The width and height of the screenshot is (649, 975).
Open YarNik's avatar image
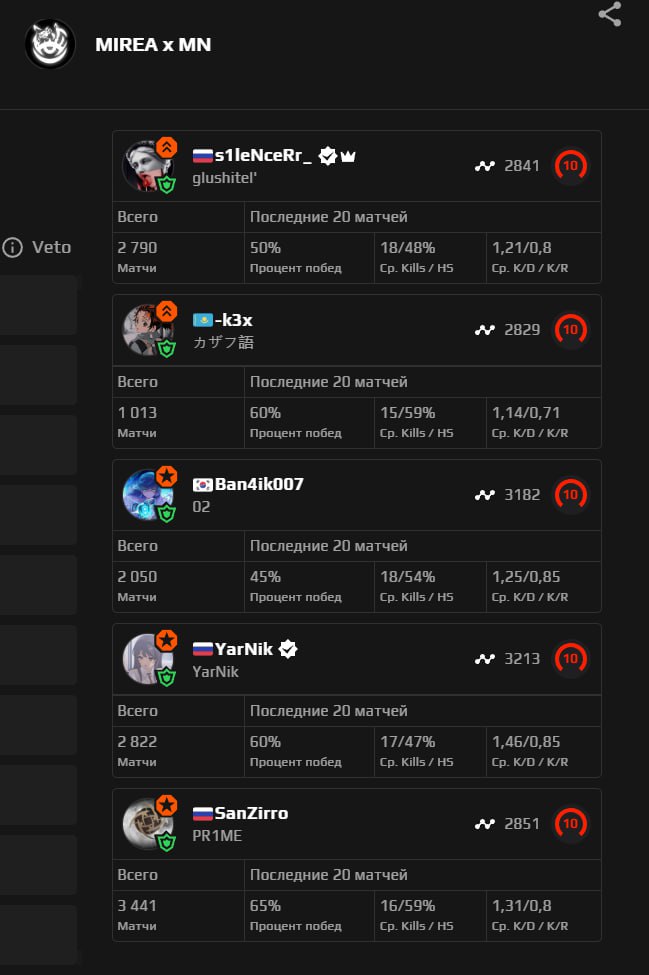point(147,659)
